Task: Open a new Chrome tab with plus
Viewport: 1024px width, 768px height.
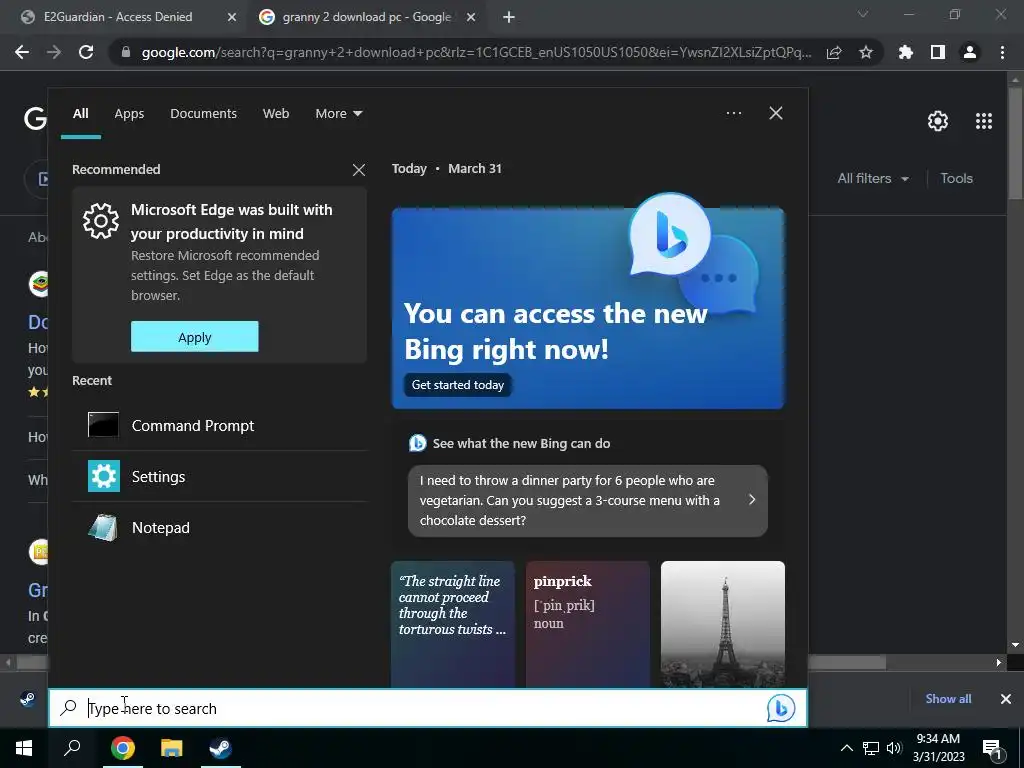Action: 509,17
